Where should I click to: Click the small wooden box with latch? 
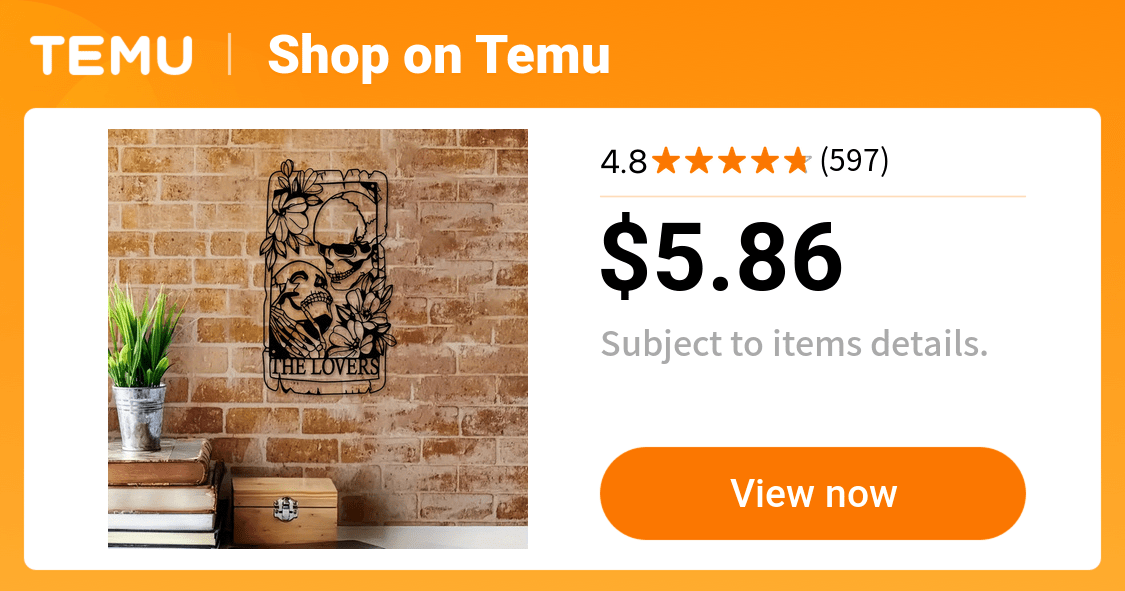tap(285, 511)
